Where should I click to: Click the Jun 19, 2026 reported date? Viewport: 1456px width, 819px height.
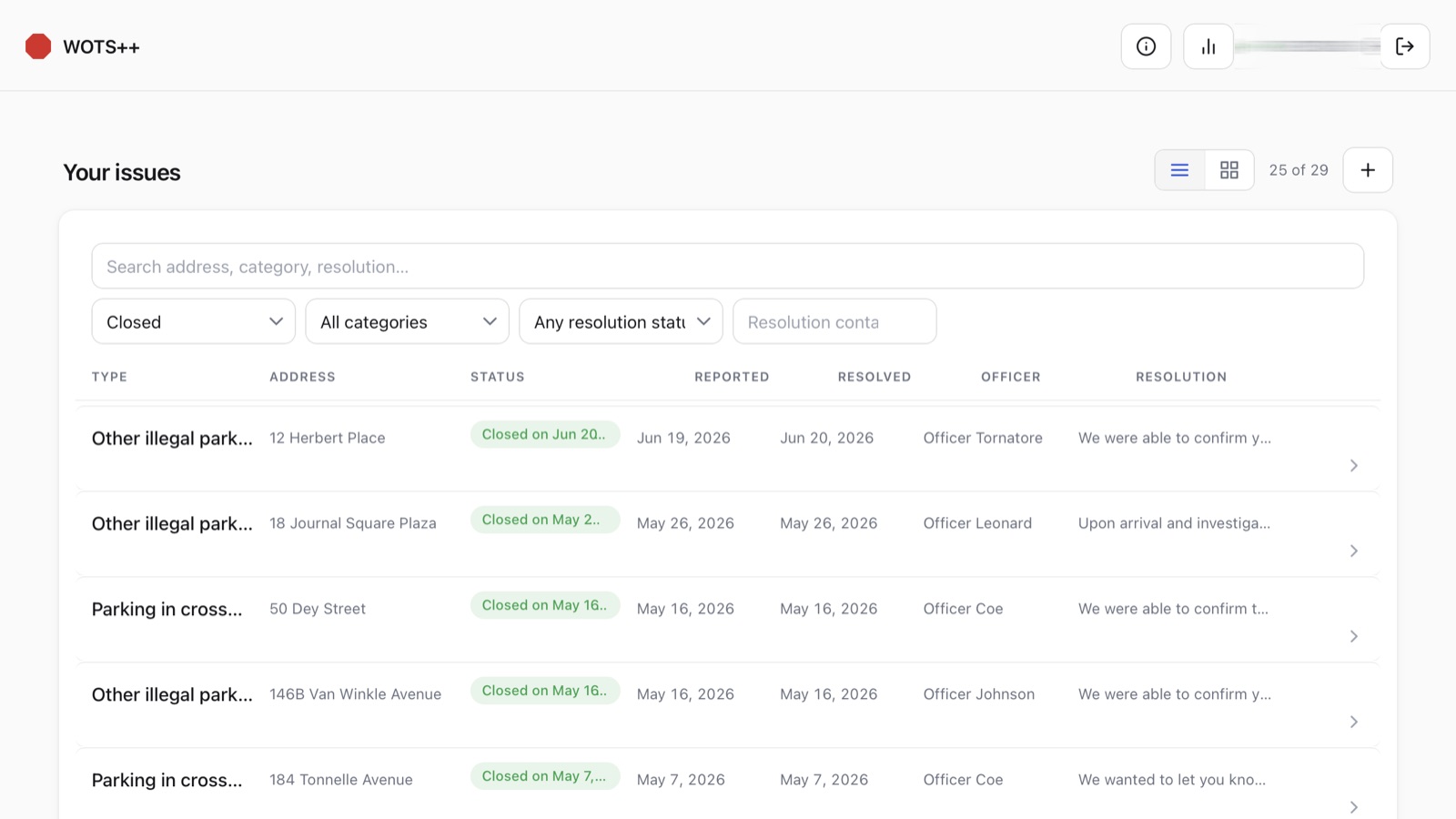point(683,439)
